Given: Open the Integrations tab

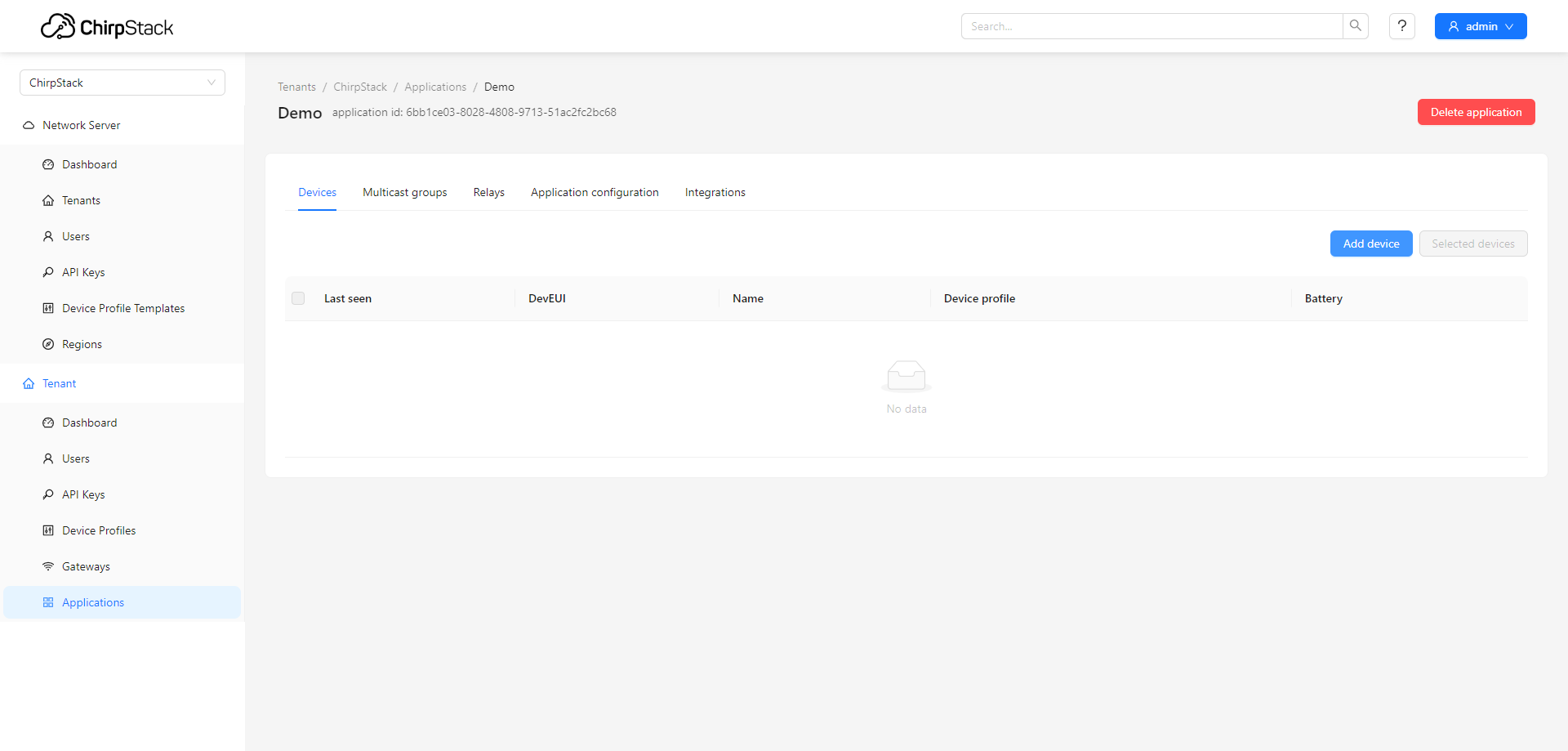Looking at the screenshot, I should [715, 192].
